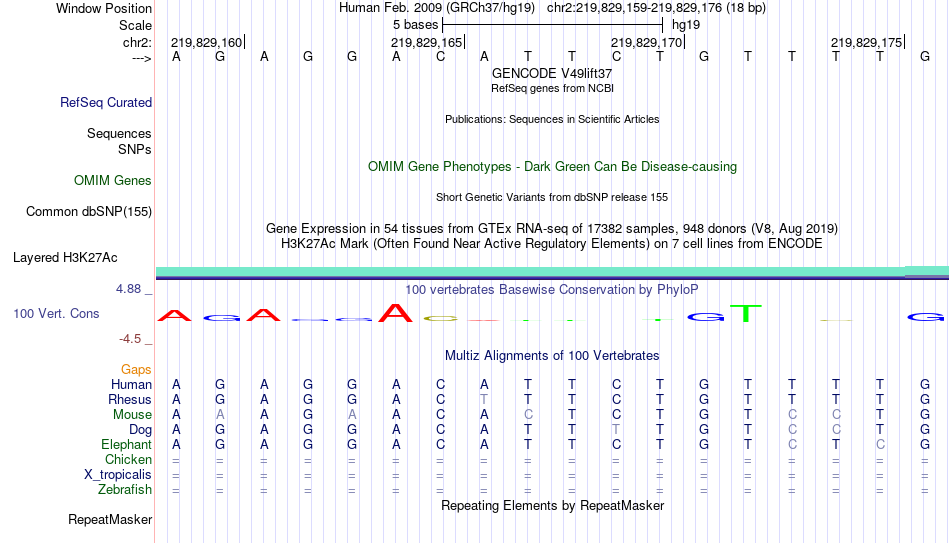
Task: Click Multiz Alignments of 100 Vertebrates title
Action: [x=552, y=356]
